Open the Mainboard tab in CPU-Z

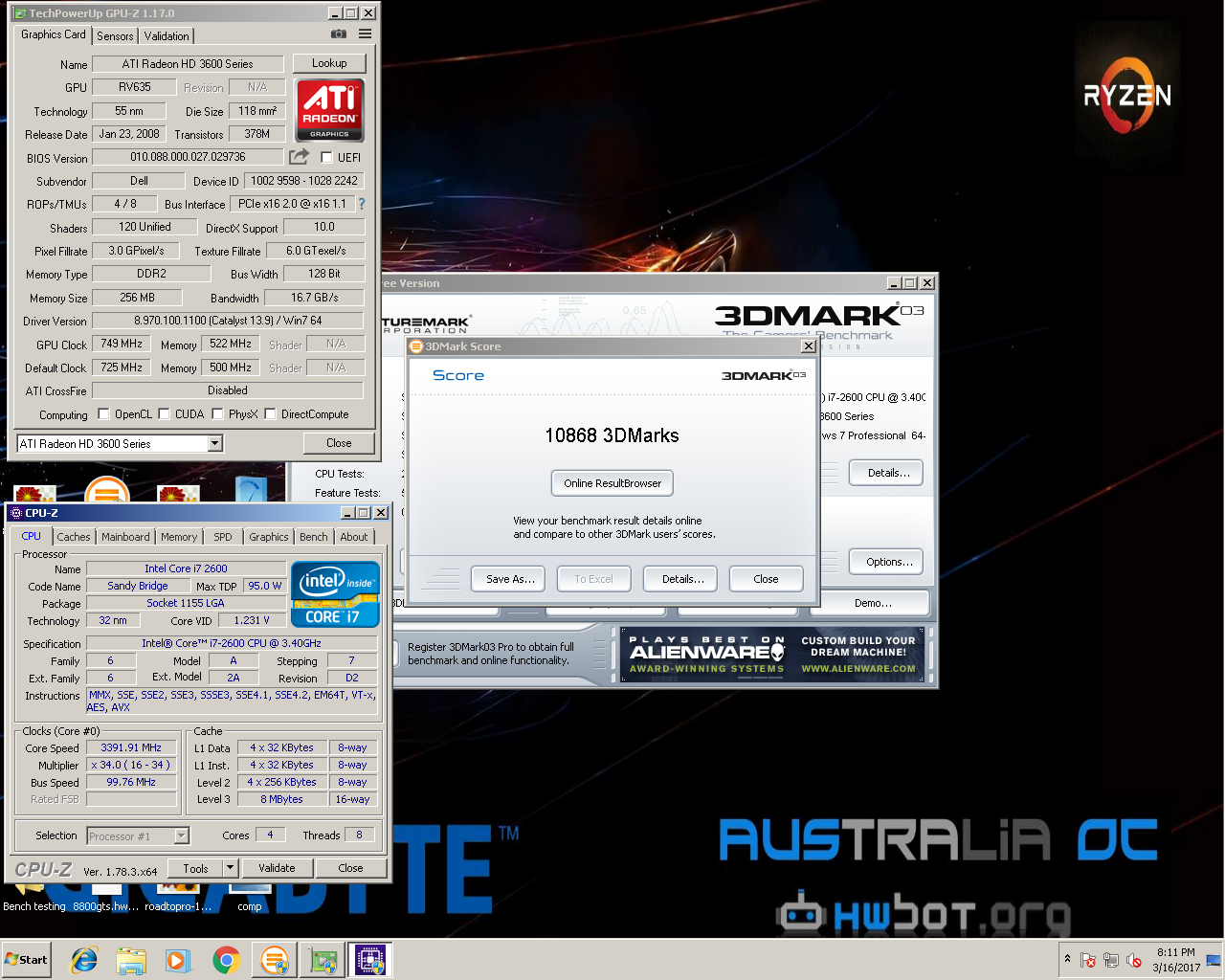(125, 537)
